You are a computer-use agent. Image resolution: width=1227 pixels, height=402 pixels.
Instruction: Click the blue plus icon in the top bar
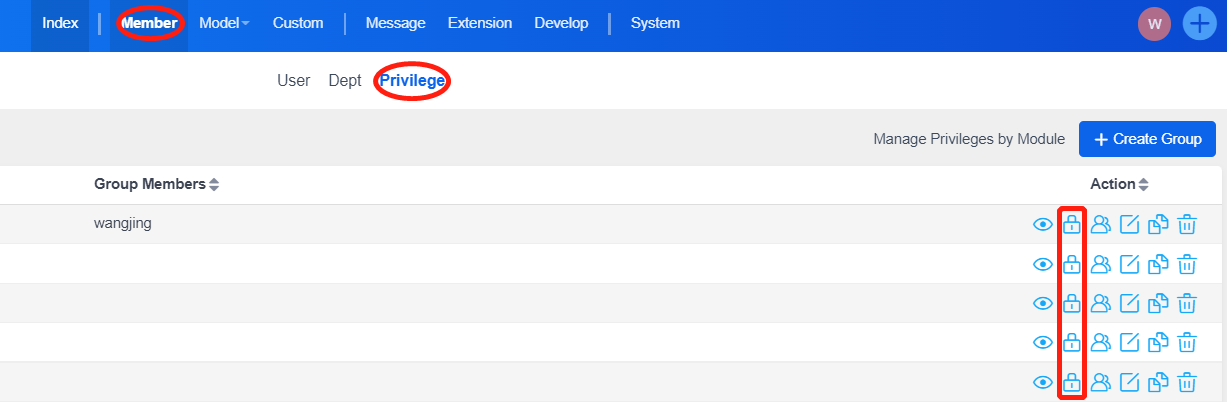[1199, 23]
